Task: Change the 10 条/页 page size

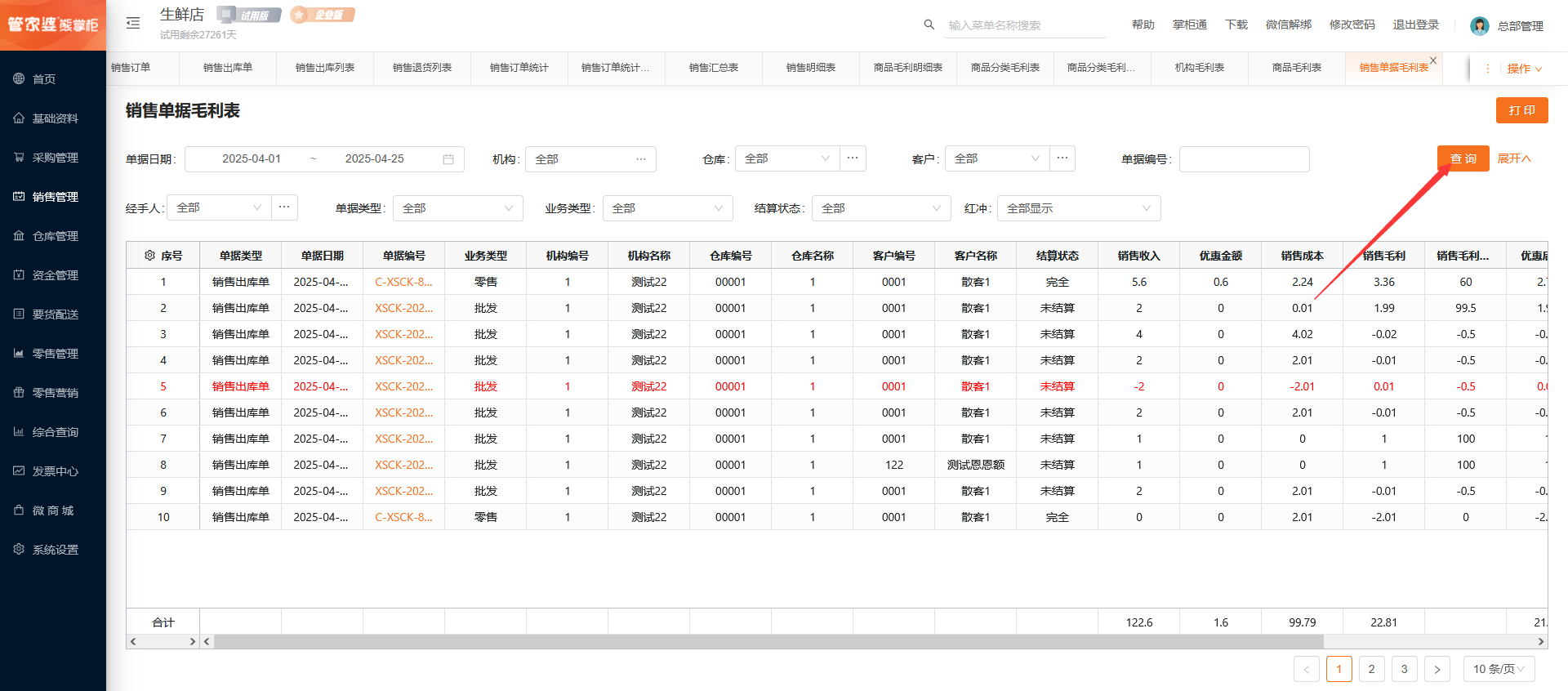Action: (1499, 669)
